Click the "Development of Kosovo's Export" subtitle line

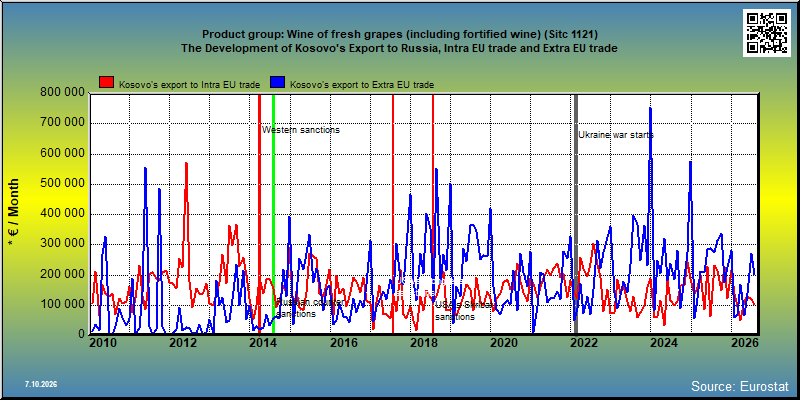click(399, 48)
